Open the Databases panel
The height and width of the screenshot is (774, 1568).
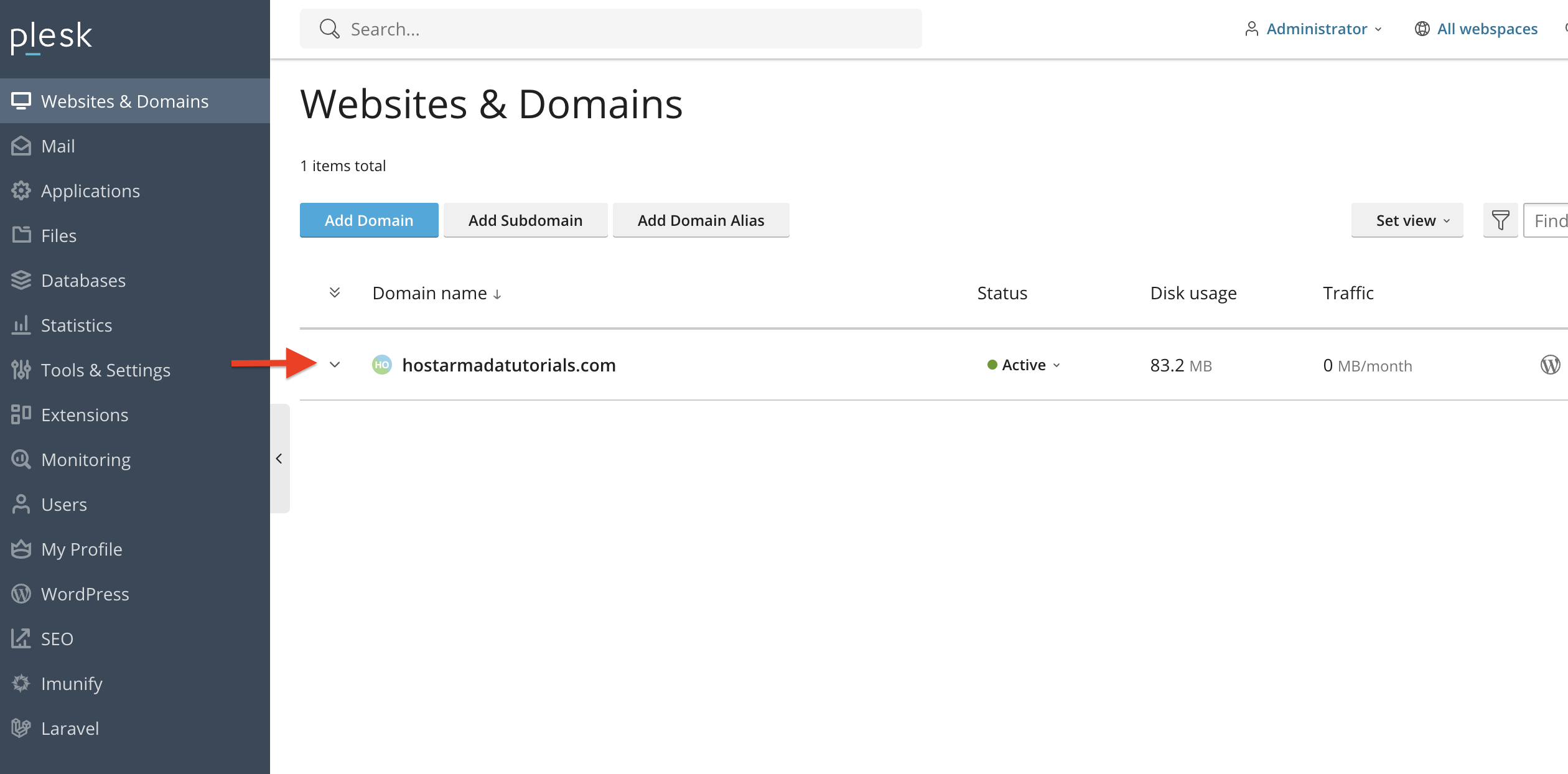point(83,280)
